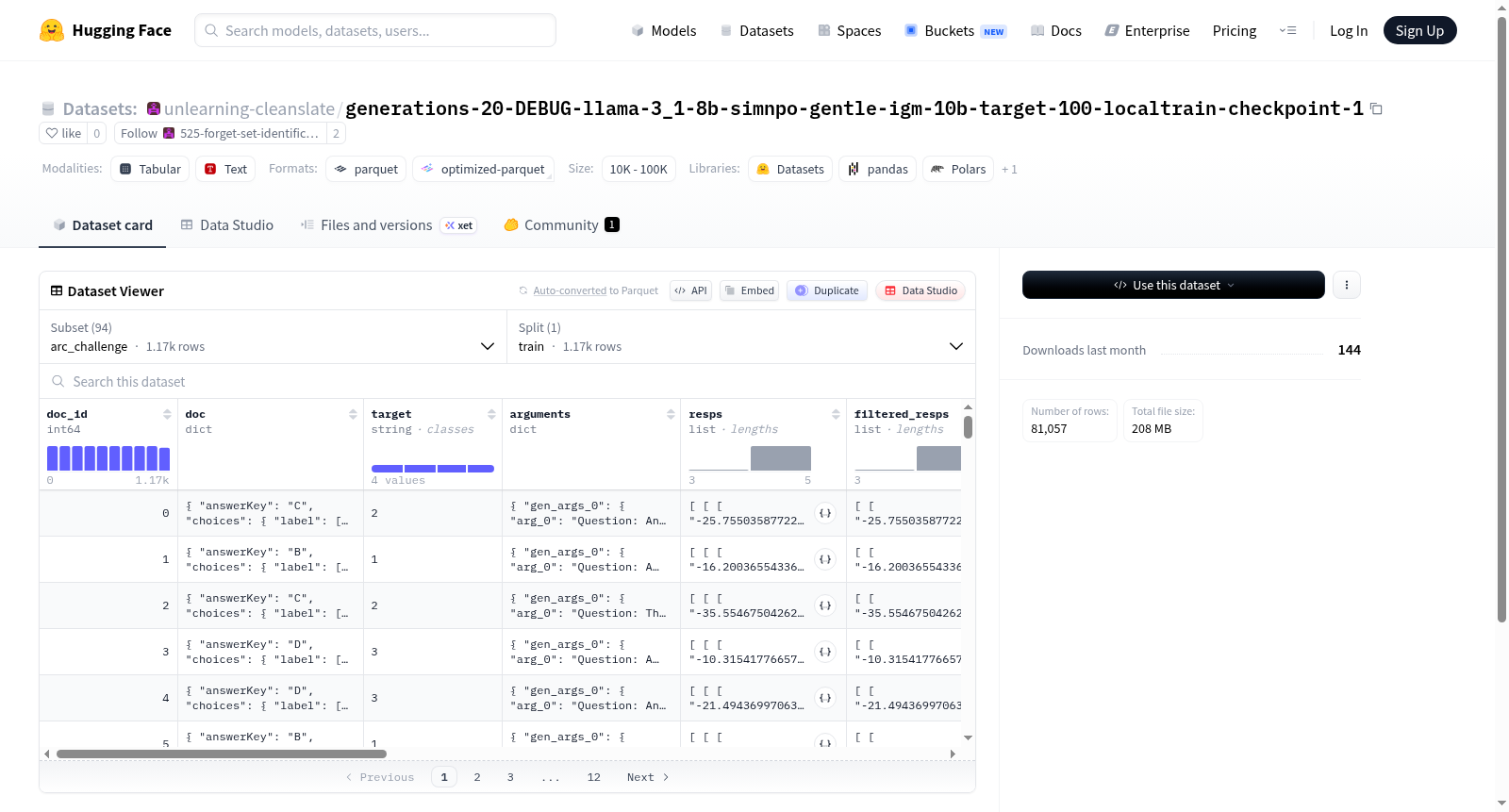Image resolution: width=1509 pixels, height=812 pixels.
Task: Open Datasets in top navigation
Action: 756,31
